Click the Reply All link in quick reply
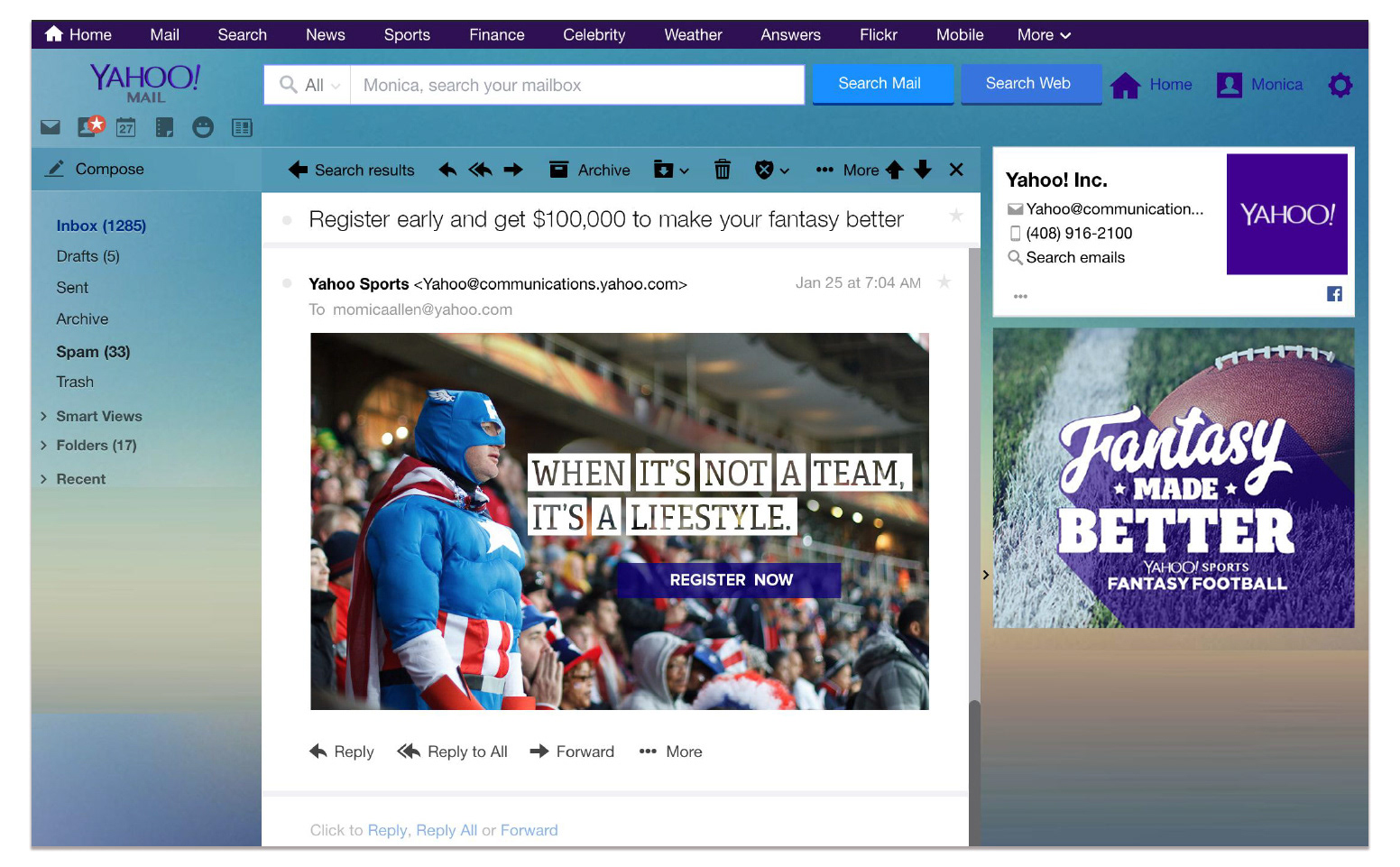Screen dimensions: 1400x867 click(x=447, y=830)
